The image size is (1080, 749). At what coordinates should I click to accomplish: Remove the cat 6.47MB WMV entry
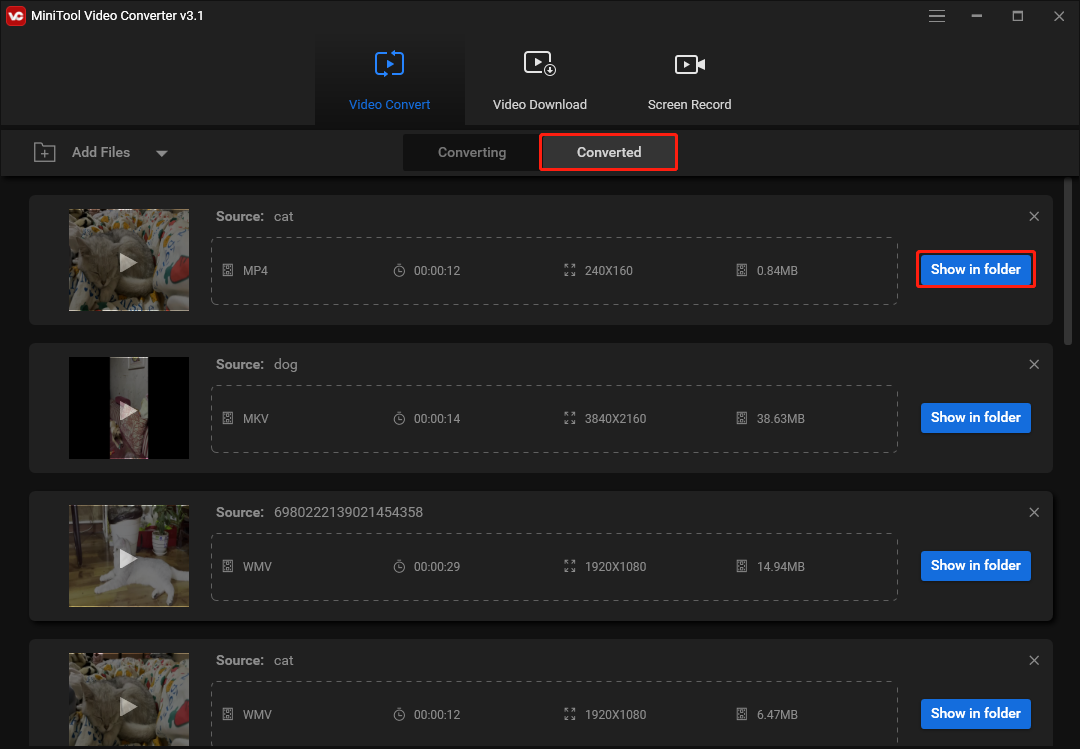click(1034, 661)
